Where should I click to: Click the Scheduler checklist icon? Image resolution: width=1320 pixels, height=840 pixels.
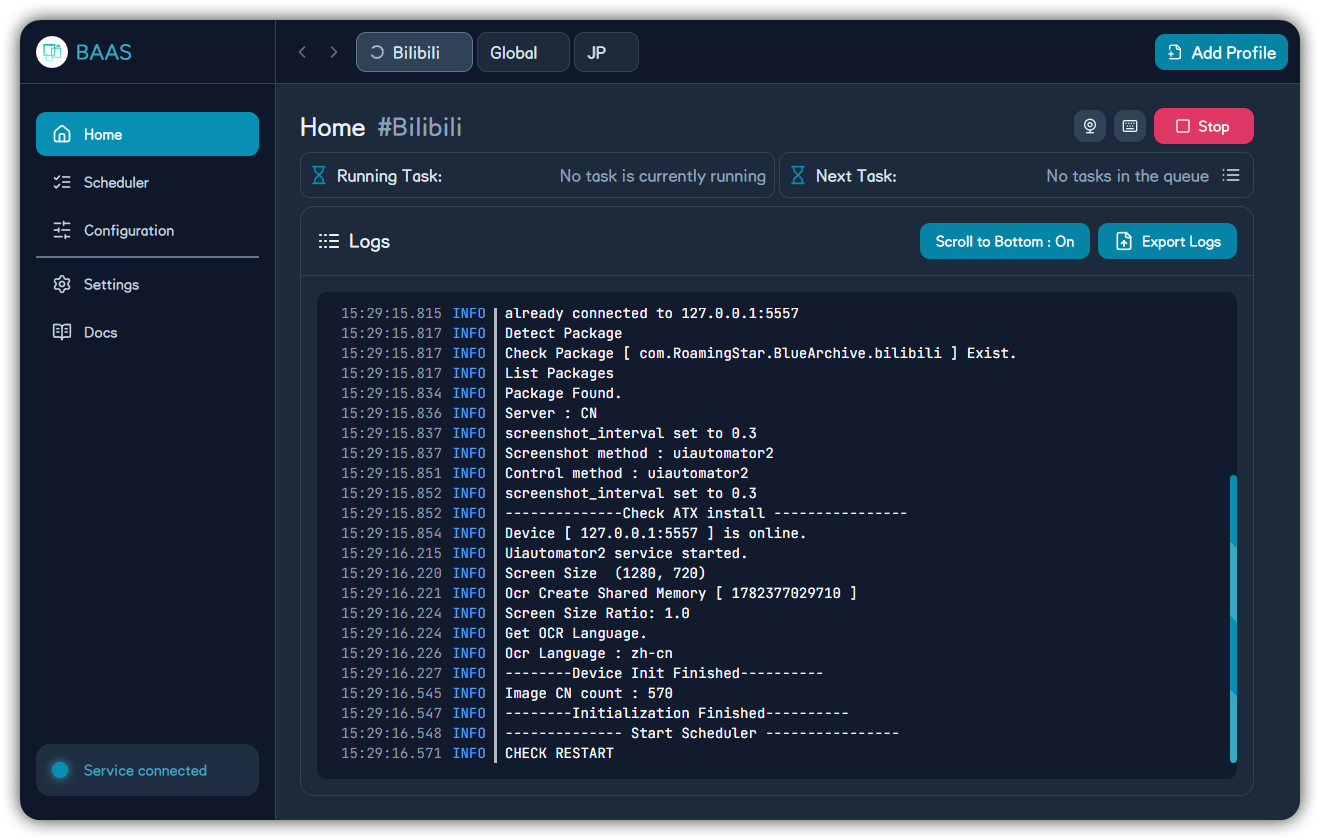coord(62,182)
